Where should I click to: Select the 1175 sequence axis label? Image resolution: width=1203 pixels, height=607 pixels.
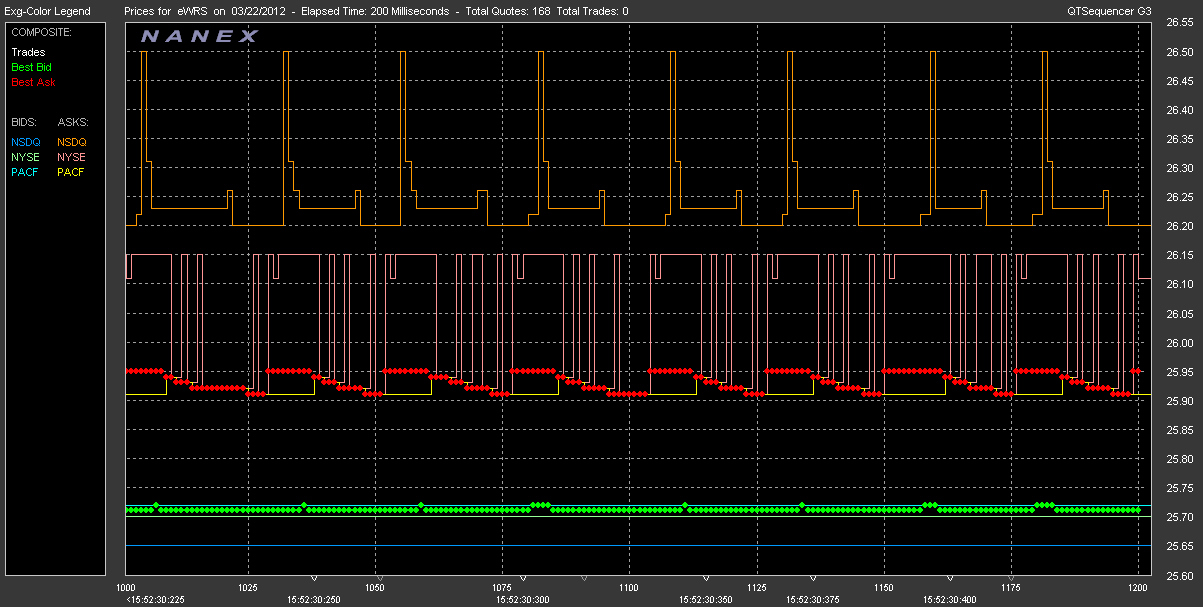1010,587
